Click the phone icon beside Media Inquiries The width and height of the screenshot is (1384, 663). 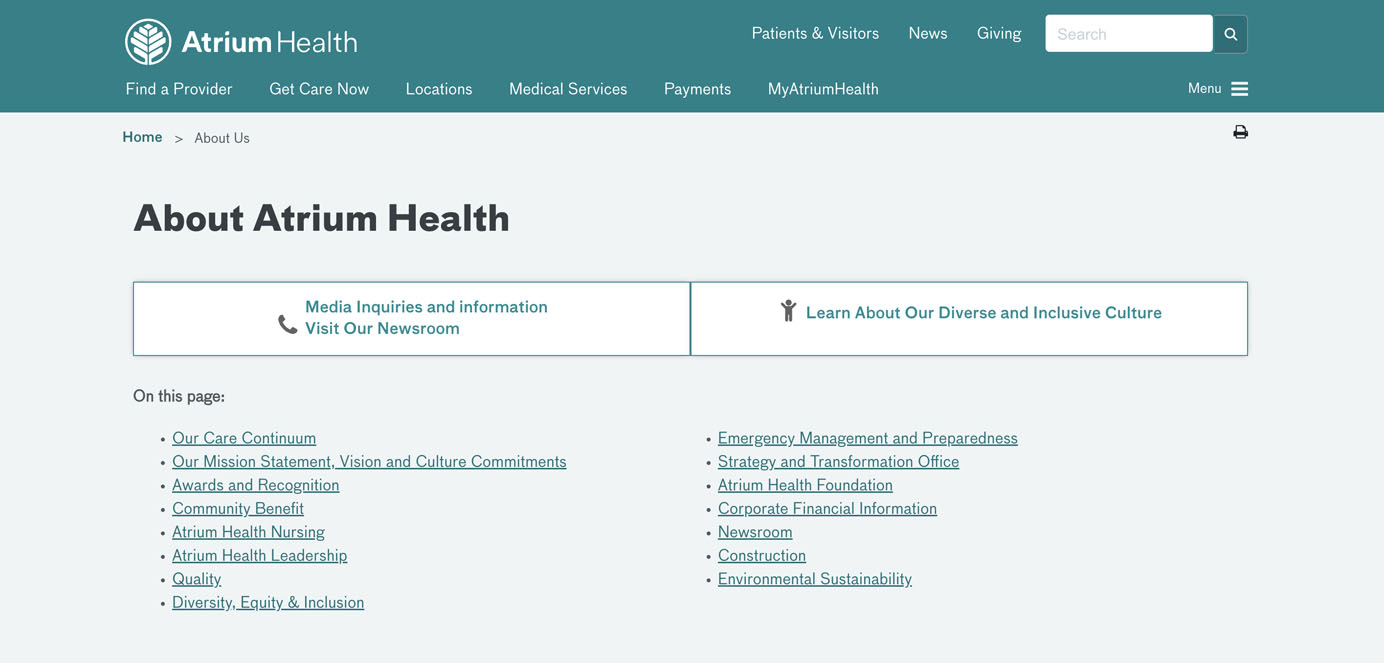tap(287, 324)
